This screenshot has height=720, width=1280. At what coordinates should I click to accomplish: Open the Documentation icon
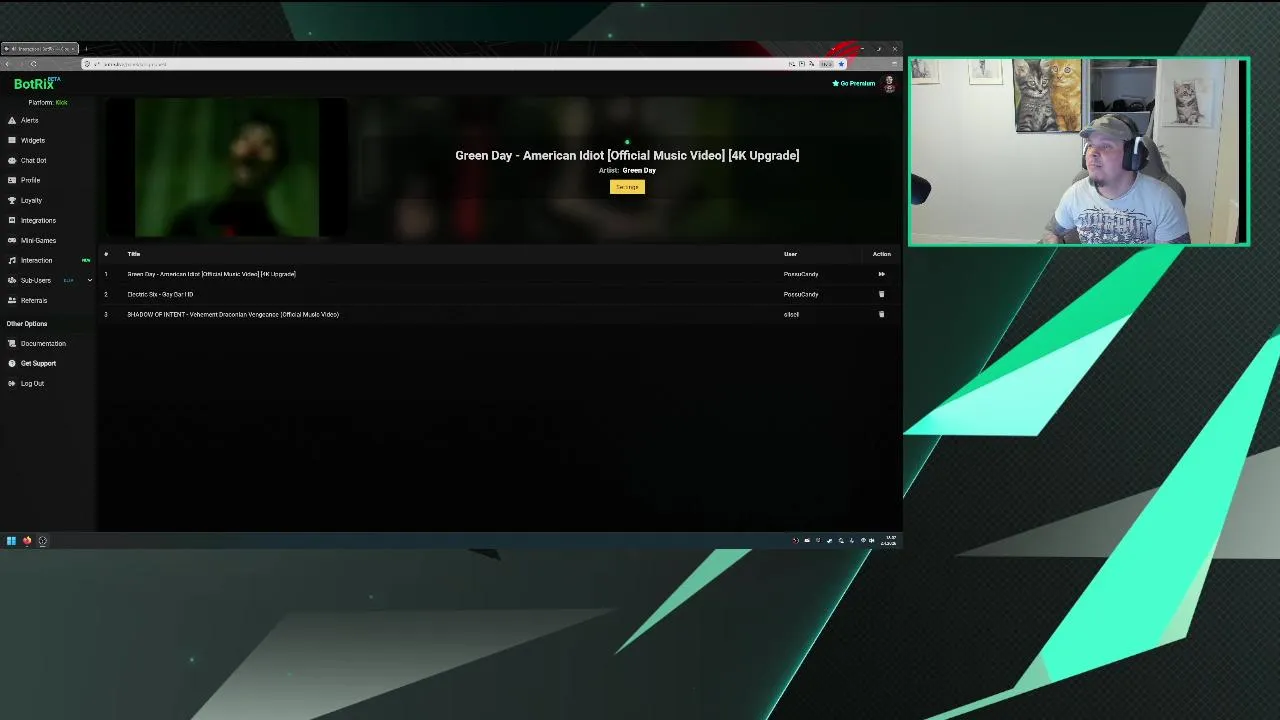click(x=12, y=343)
